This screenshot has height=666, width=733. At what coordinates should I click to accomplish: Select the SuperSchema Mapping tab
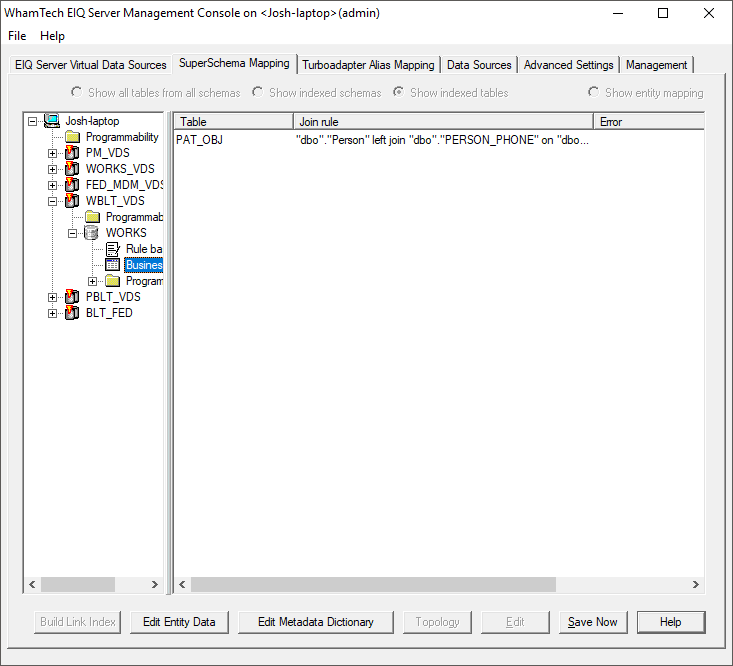234,63
